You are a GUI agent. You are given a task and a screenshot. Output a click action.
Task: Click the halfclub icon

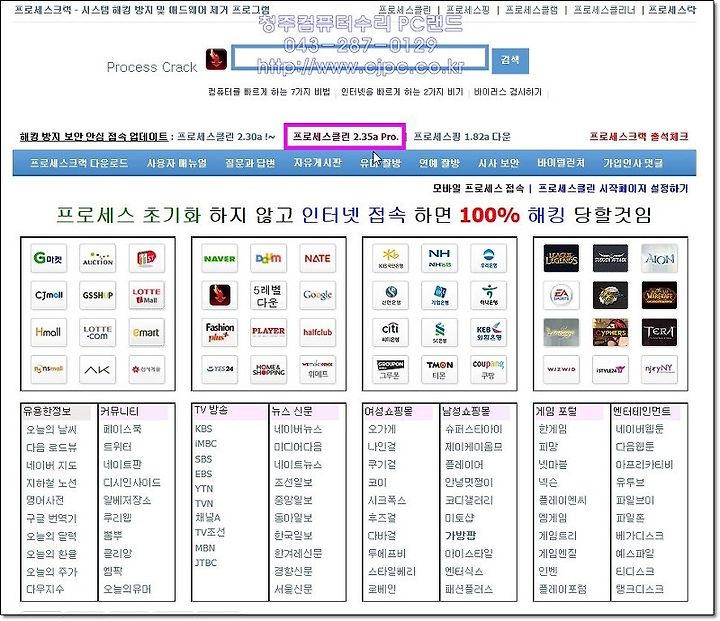pyautogui.click(x=317, y=332)
